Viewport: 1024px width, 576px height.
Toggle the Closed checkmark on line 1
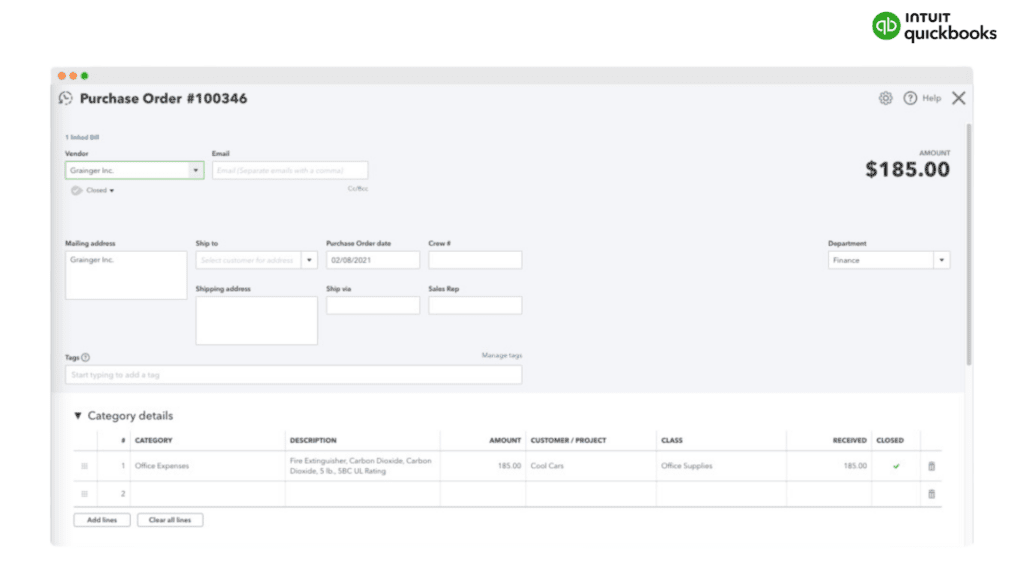point(896,466)
